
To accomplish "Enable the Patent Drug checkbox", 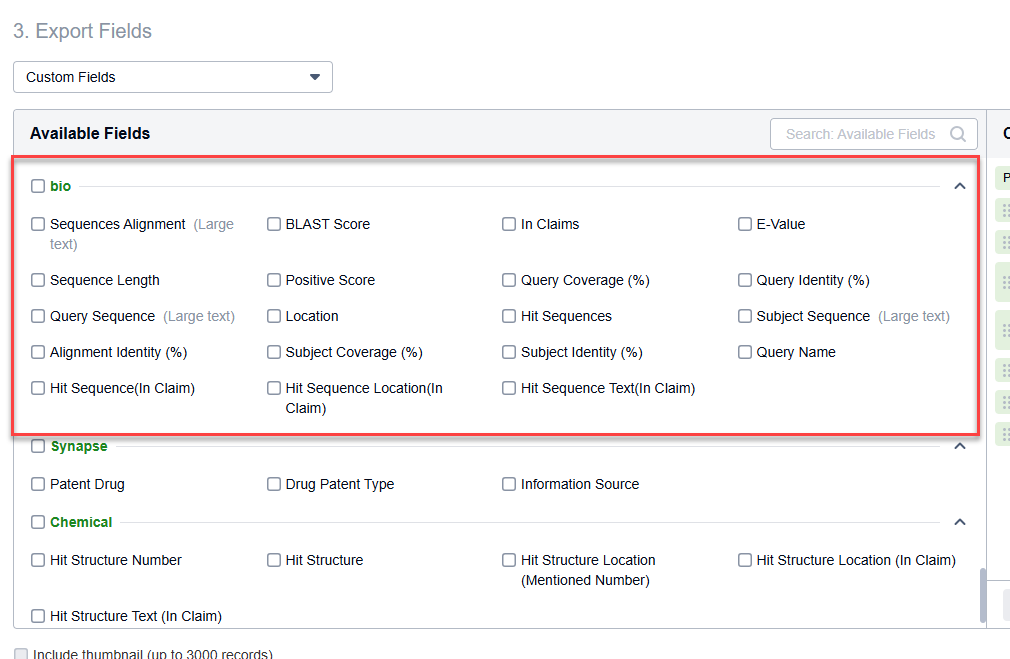I will tap(38, 484).
